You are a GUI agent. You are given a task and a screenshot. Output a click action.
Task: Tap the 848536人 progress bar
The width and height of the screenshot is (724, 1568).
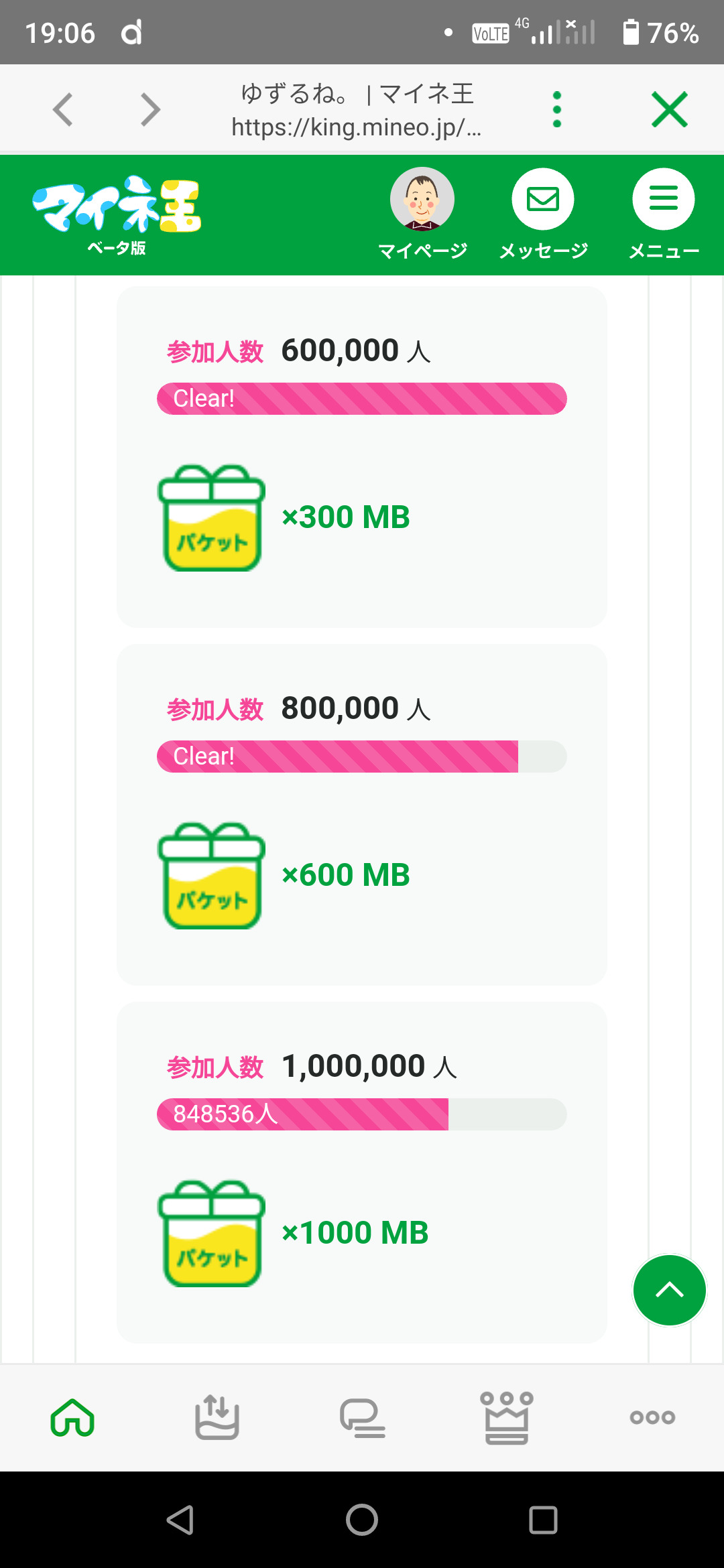(x=362, y=1114)
